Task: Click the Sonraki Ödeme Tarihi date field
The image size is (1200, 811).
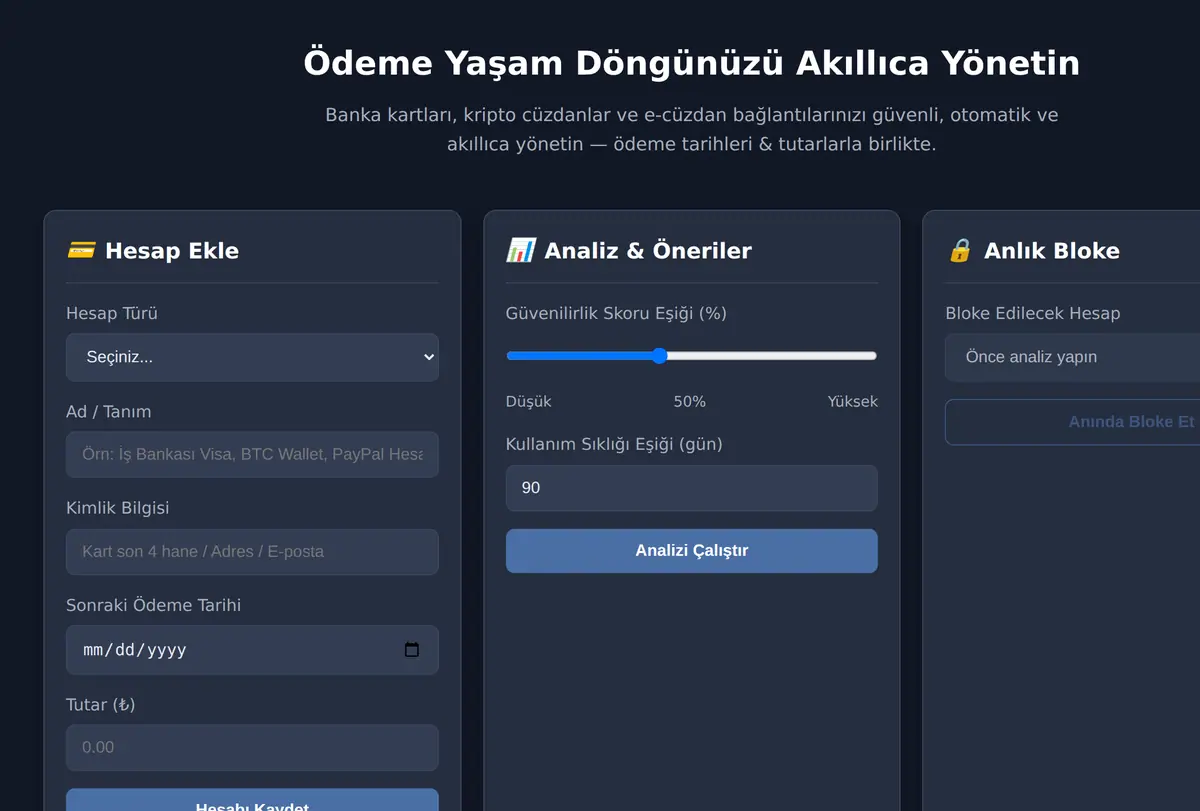Action: (x=252, y=650)
